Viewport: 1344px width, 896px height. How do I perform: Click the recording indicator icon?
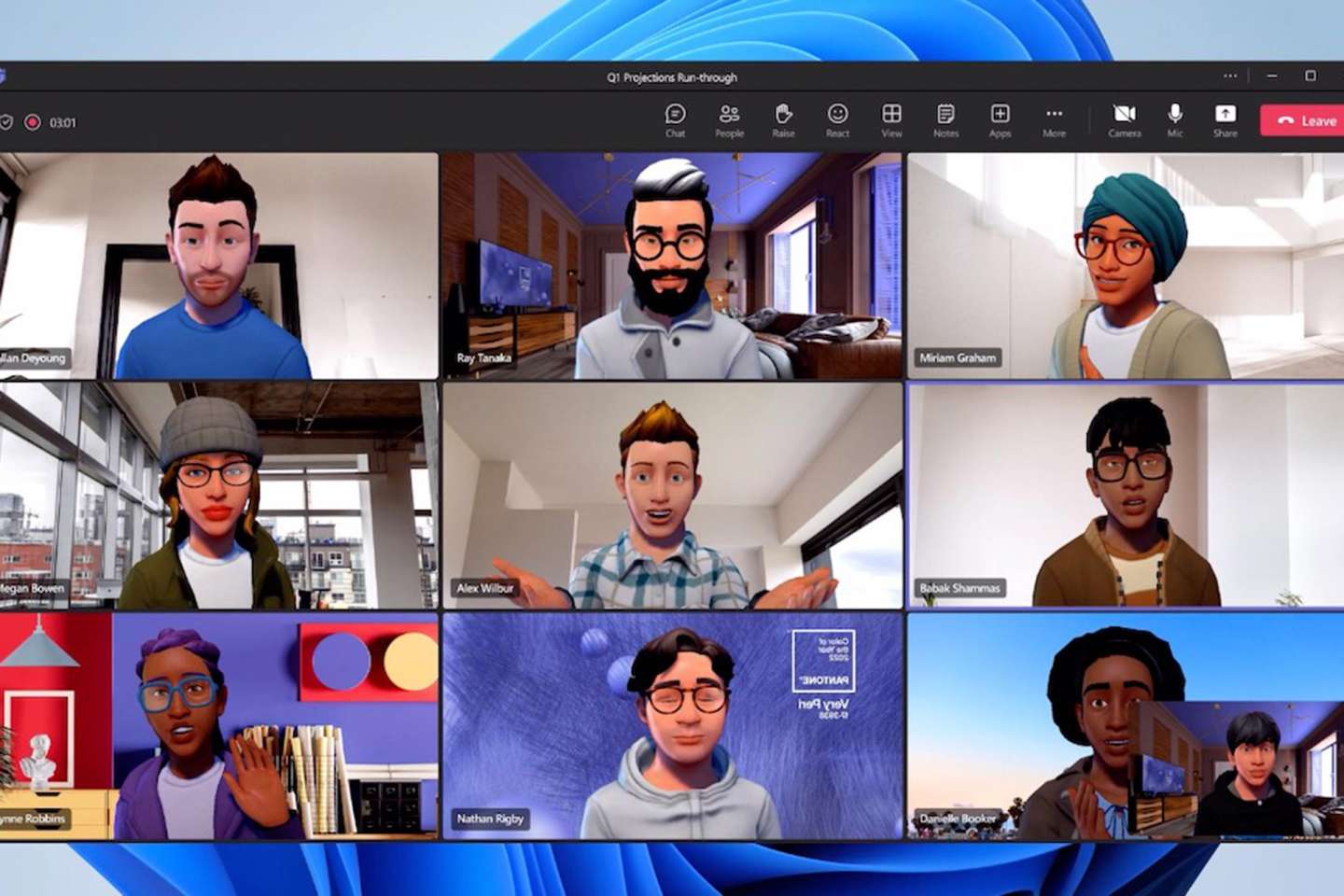(33, 121)
